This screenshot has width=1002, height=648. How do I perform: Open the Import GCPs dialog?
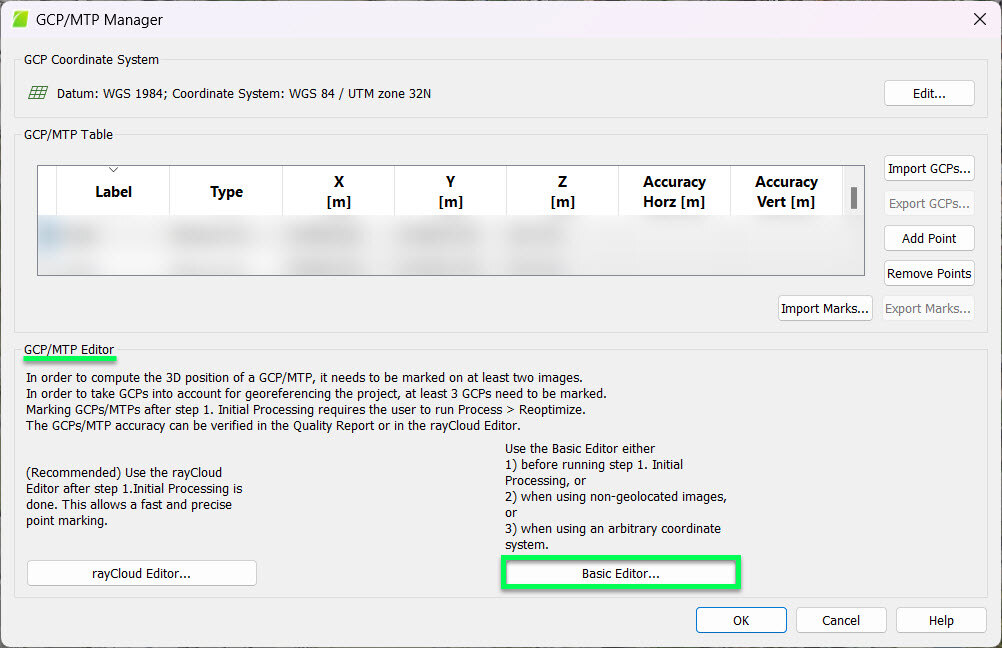[928, 168]
